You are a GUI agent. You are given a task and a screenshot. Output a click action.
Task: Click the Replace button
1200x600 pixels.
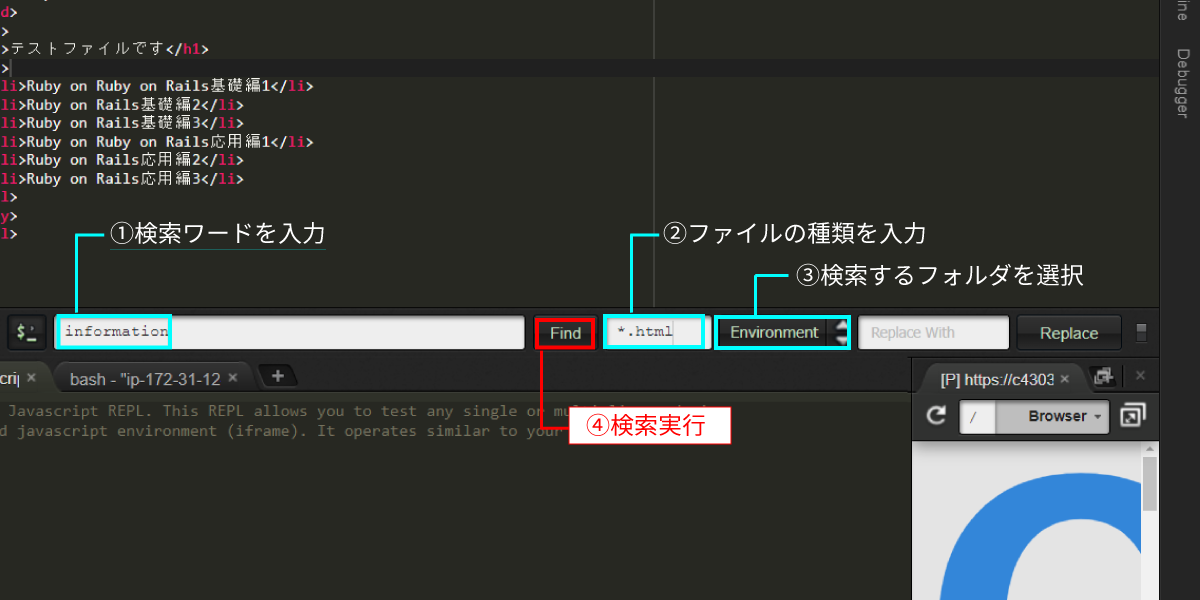pos(1069,333)
